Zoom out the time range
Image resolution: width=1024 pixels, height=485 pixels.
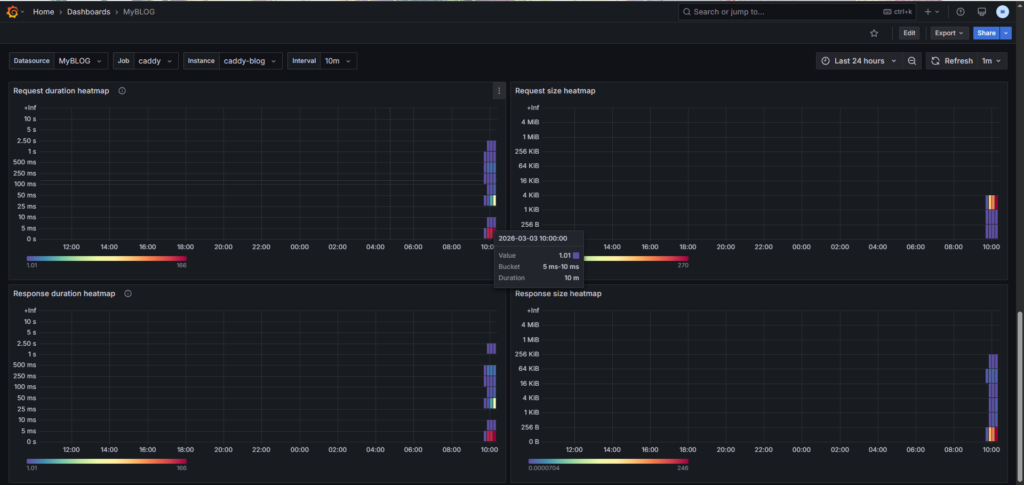[912, 61]
